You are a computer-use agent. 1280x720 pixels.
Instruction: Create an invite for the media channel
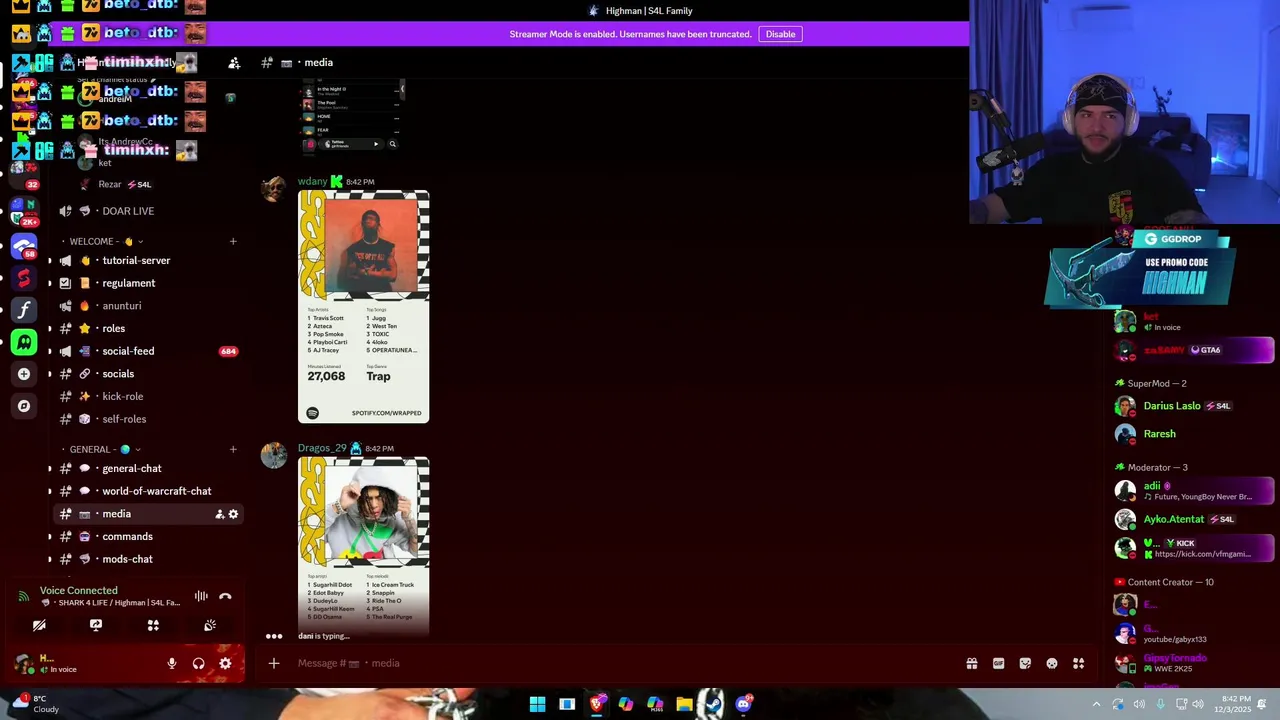[219, 514]
